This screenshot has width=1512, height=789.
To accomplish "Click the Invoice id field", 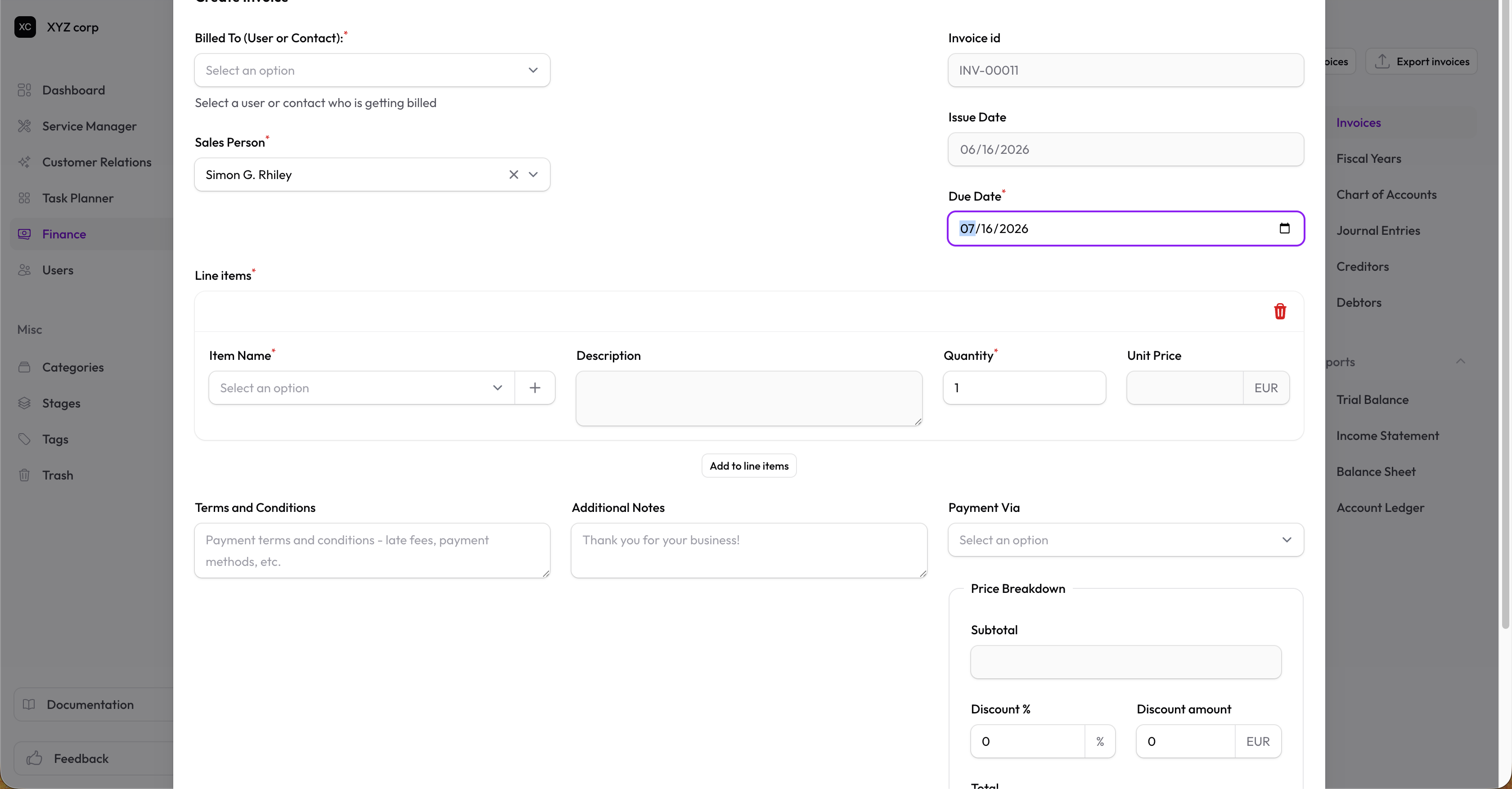I will [1126, 70].
